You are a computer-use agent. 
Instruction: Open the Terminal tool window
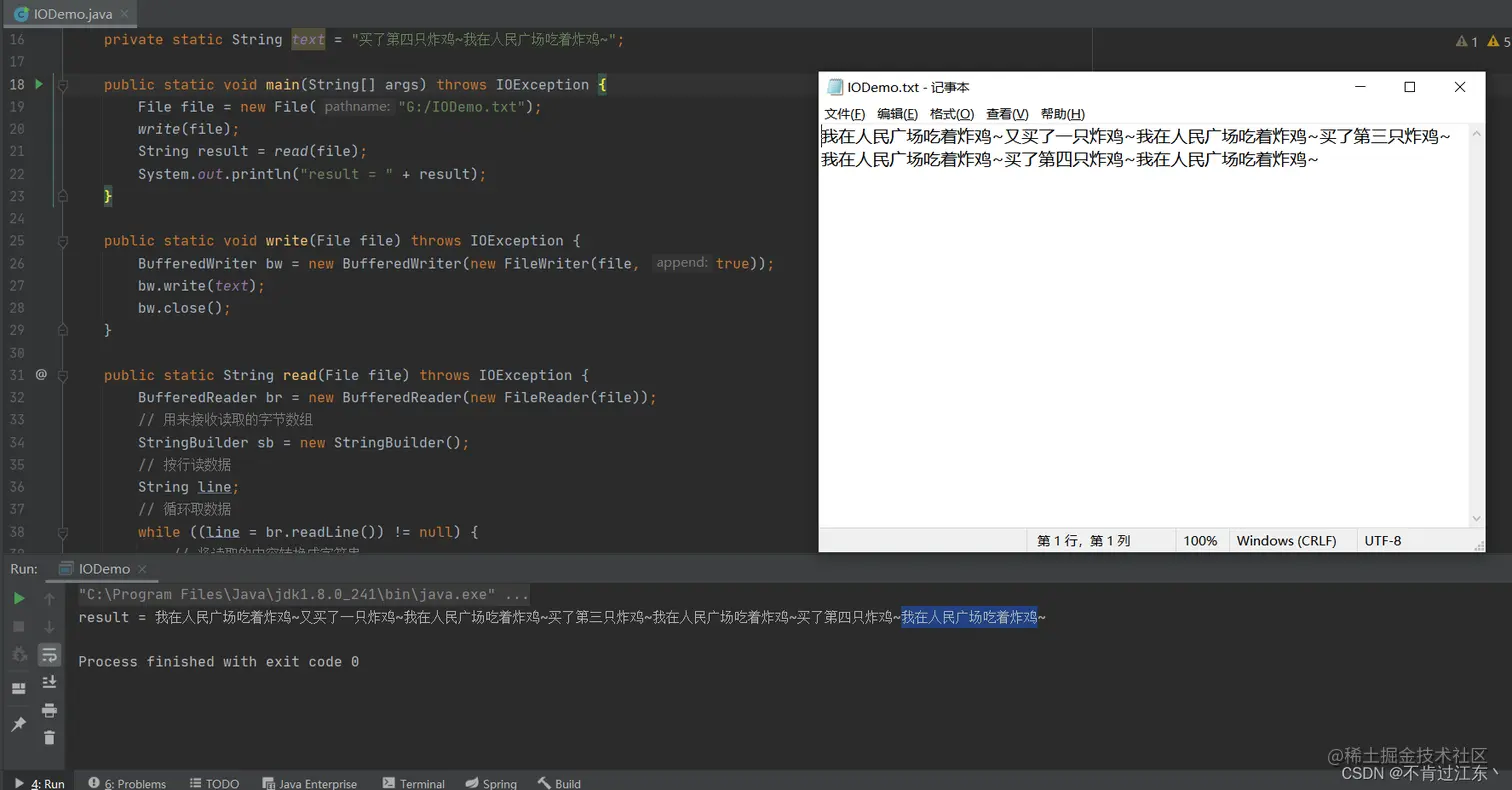[x=413, y=783]
